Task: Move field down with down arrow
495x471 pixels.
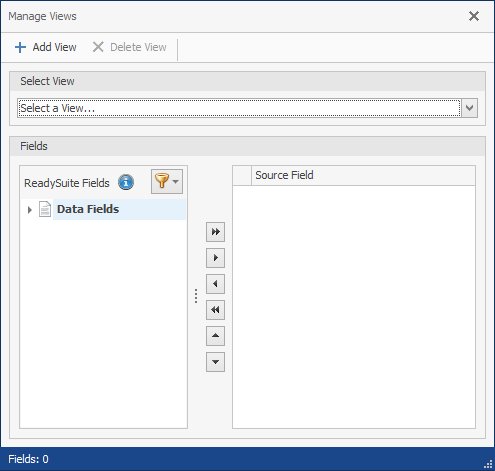Action: pyautogui.click(x=215, y=362)
